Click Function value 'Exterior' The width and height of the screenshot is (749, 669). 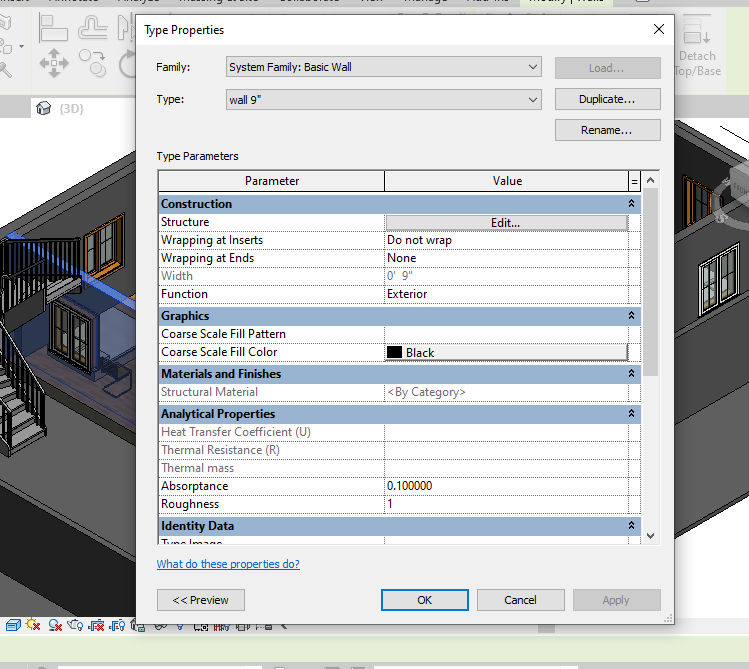(x=506, y=294)
